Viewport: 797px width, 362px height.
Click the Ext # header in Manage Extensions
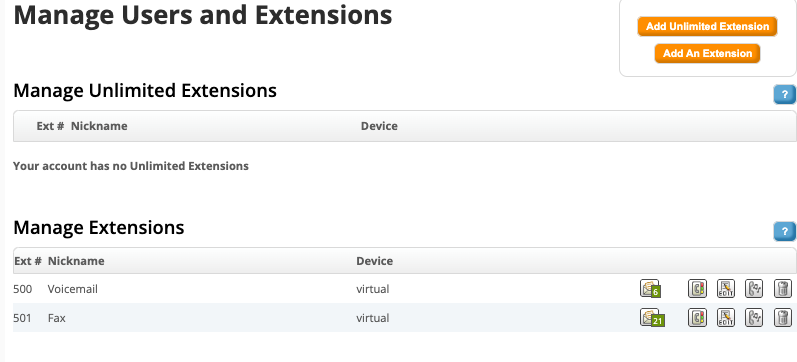coord(28,261)
